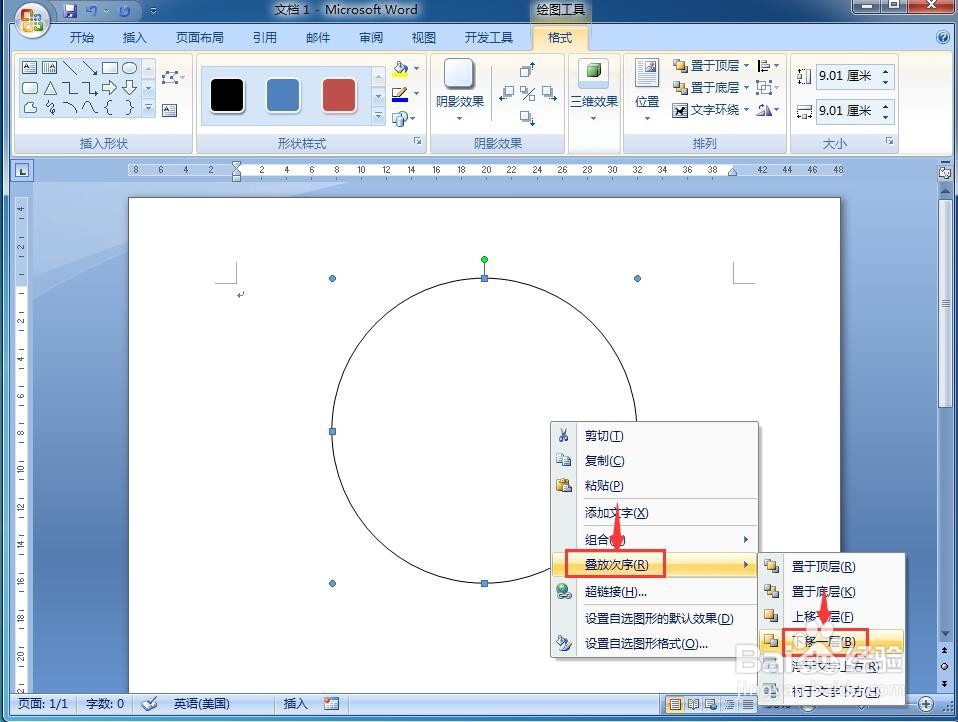The width and height of the screenshot is (958, 722).
Task: Open bring to front dropdown arrow
Action: click(x=746, y=65)
